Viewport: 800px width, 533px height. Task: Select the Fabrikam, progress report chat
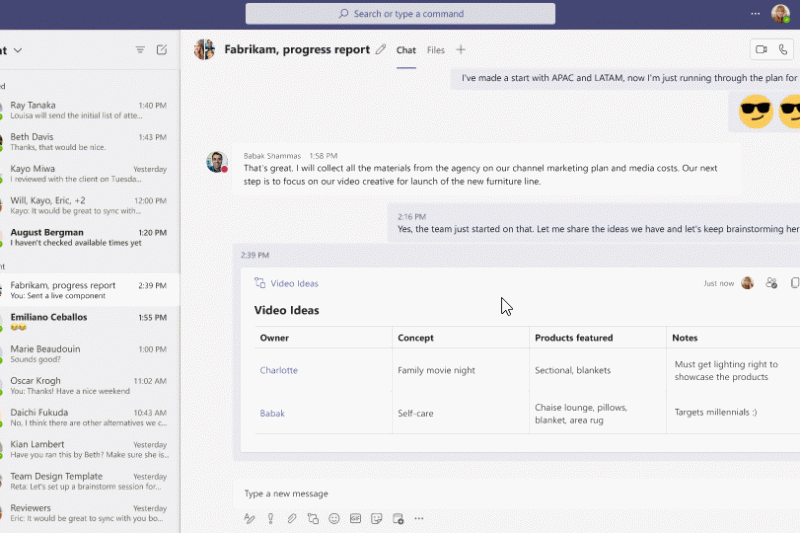pyautogui.click(x=89, y=290)
